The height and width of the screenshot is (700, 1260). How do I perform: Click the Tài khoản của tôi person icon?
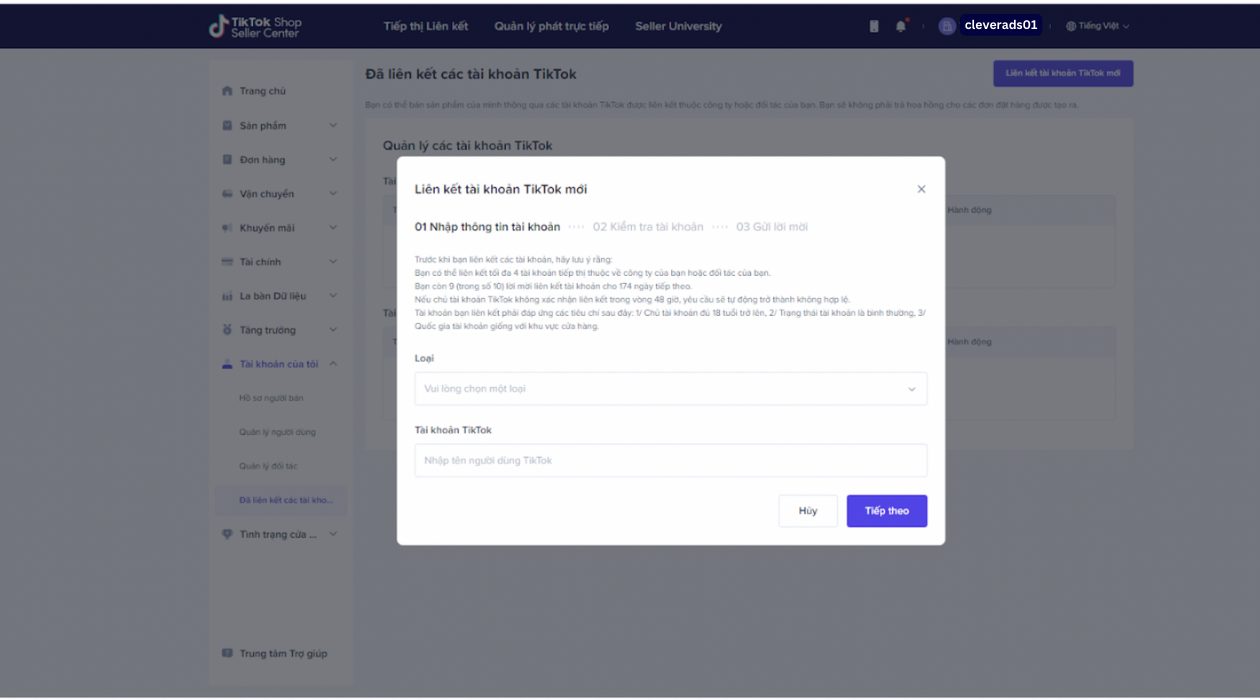tap(227, 364)
